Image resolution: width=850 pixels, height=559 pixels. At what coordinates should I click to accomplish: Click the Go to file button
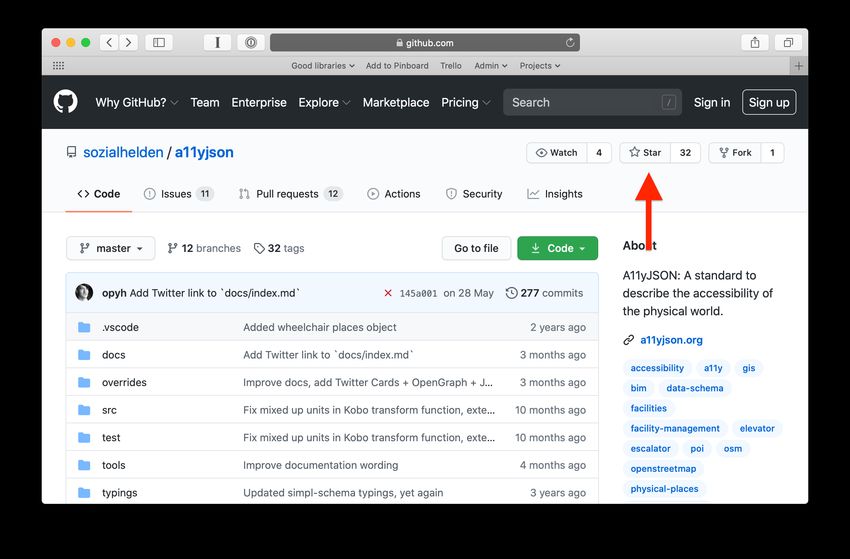476,248
